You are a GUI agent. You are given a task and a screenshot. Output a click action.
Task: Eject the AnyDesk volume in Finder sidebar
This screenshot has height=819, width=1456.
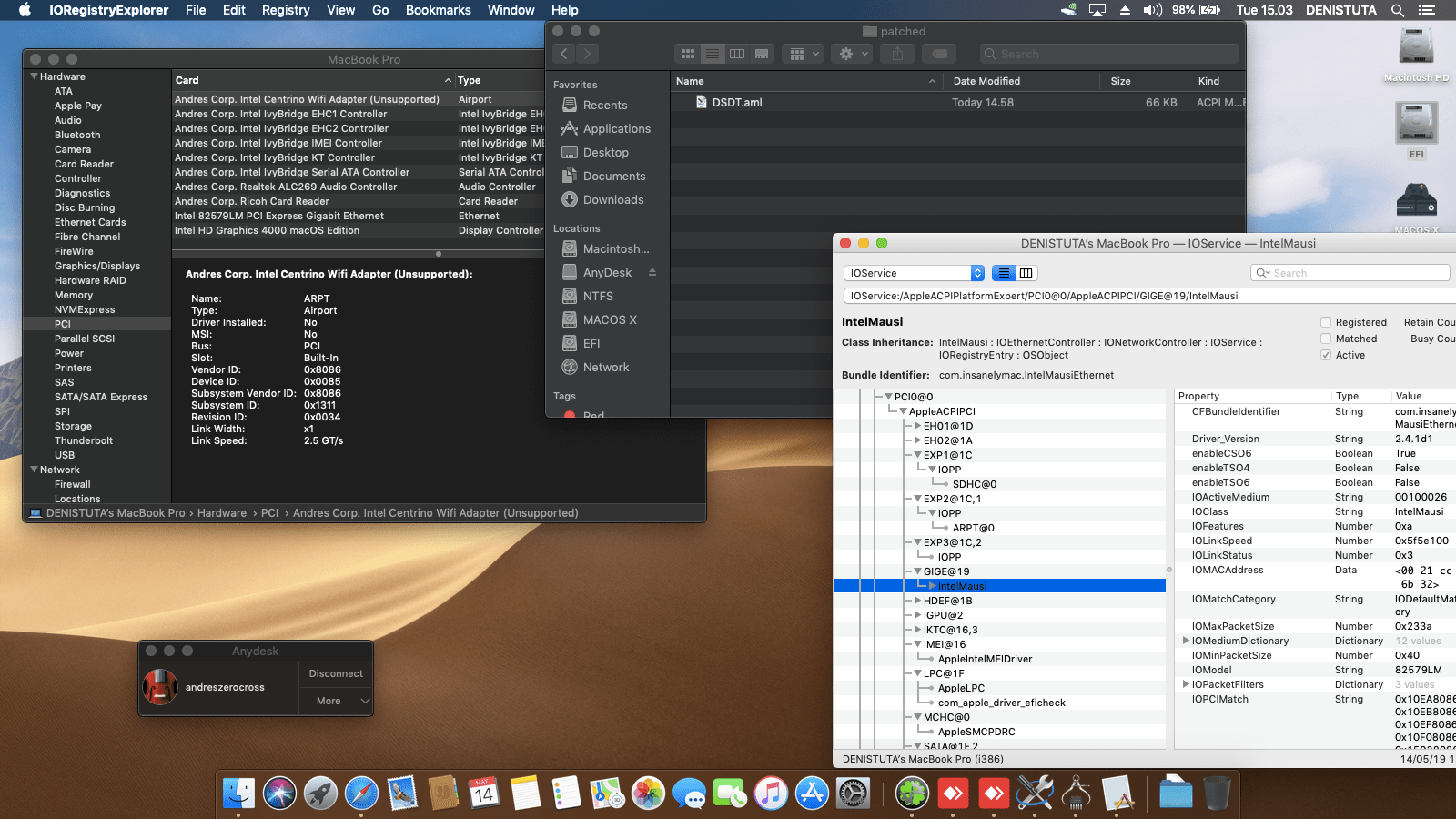coord(652,272)
